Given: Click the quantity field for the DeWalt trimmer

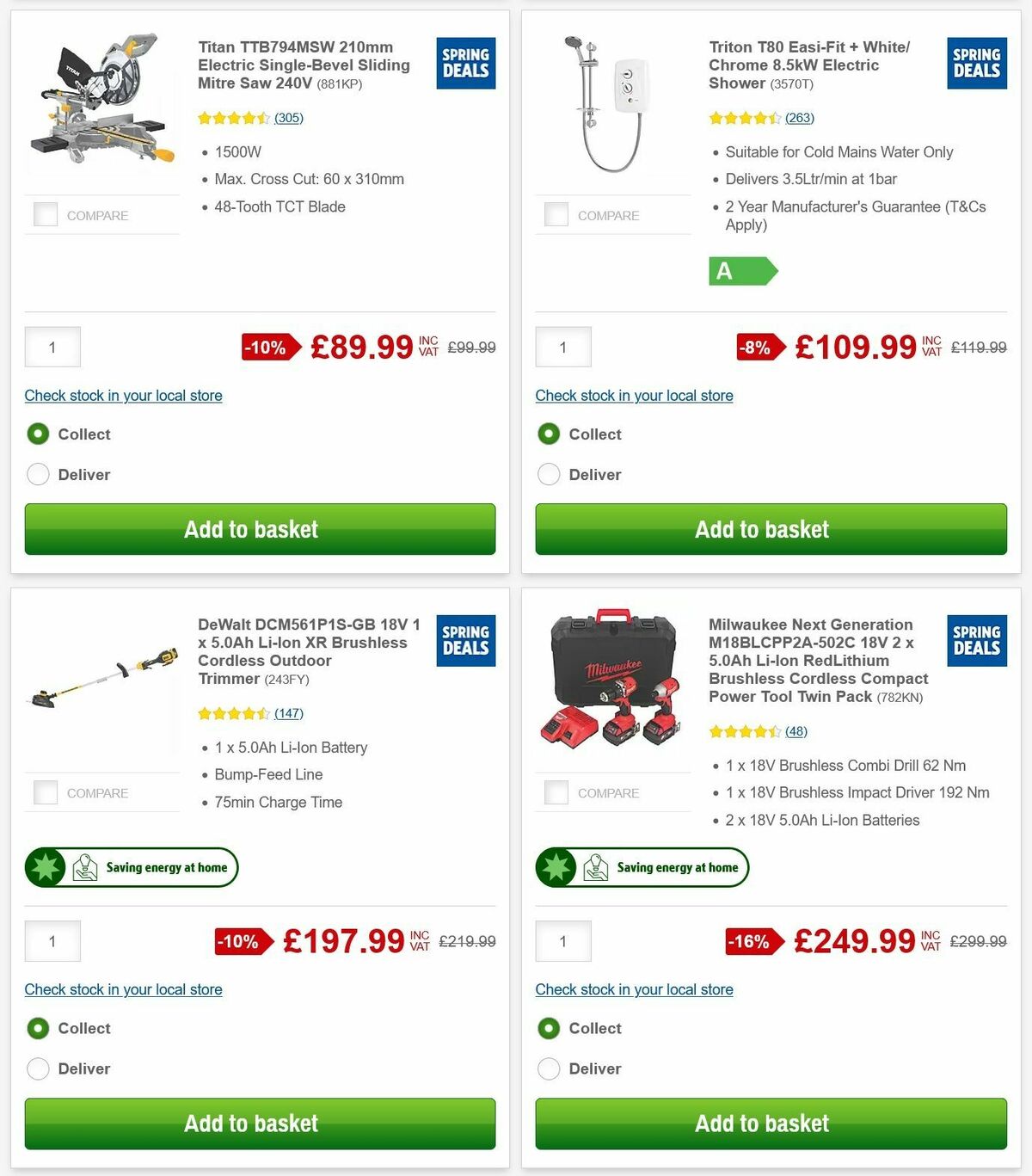Looking at the screenshot, I should (x=52, y=941).
